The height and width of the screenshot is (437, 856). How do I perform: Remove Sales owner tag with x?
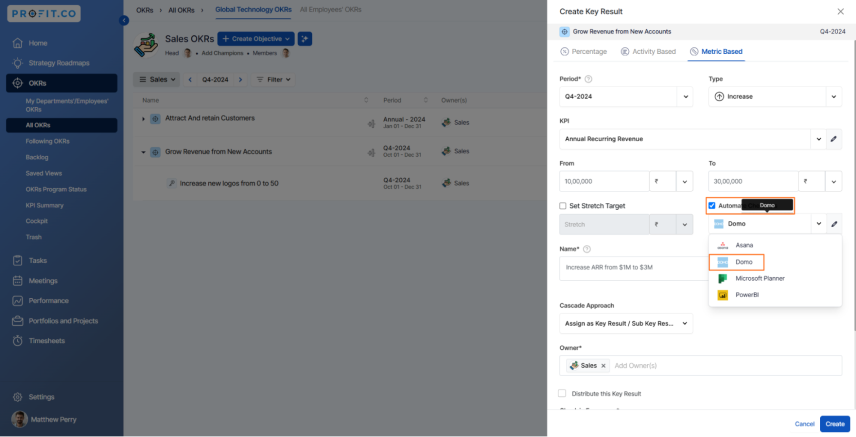click(x=603, y=366)
